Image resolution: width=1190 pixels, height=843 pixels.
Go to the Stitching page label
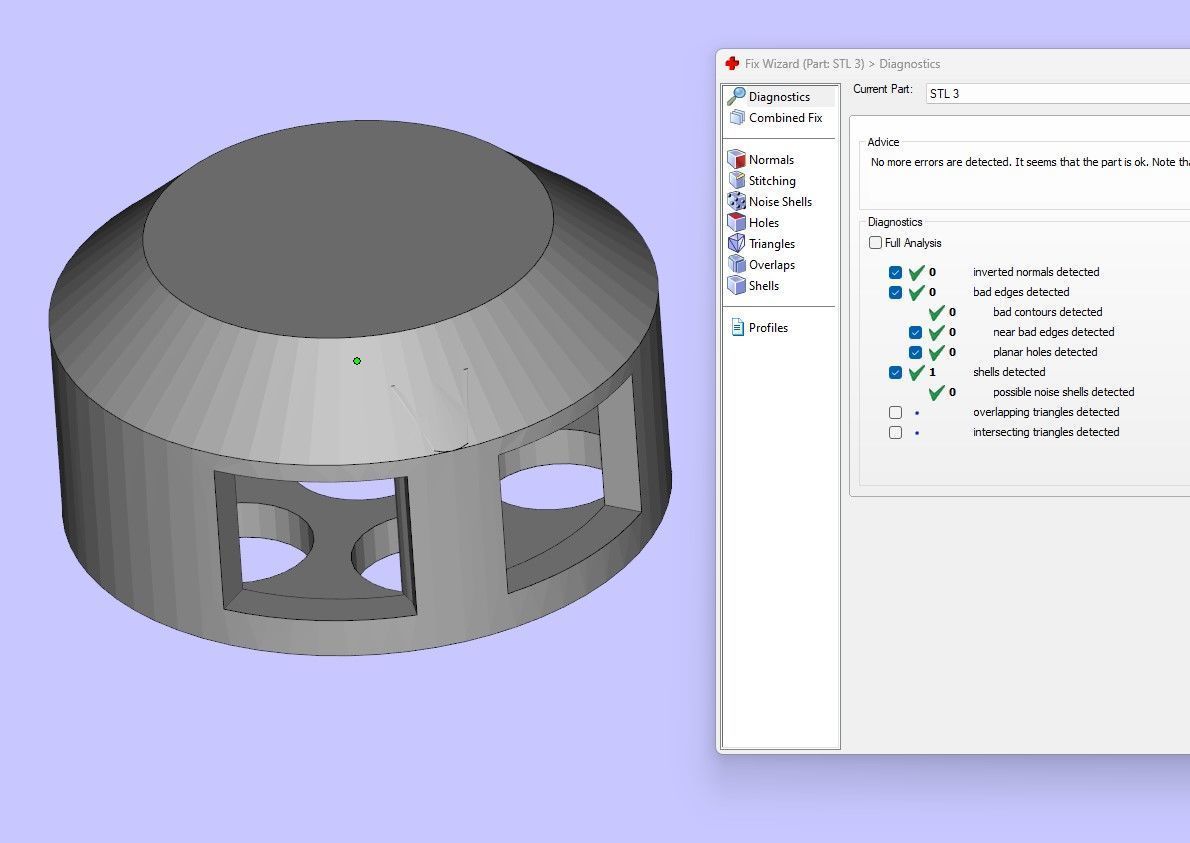[772, 181]
